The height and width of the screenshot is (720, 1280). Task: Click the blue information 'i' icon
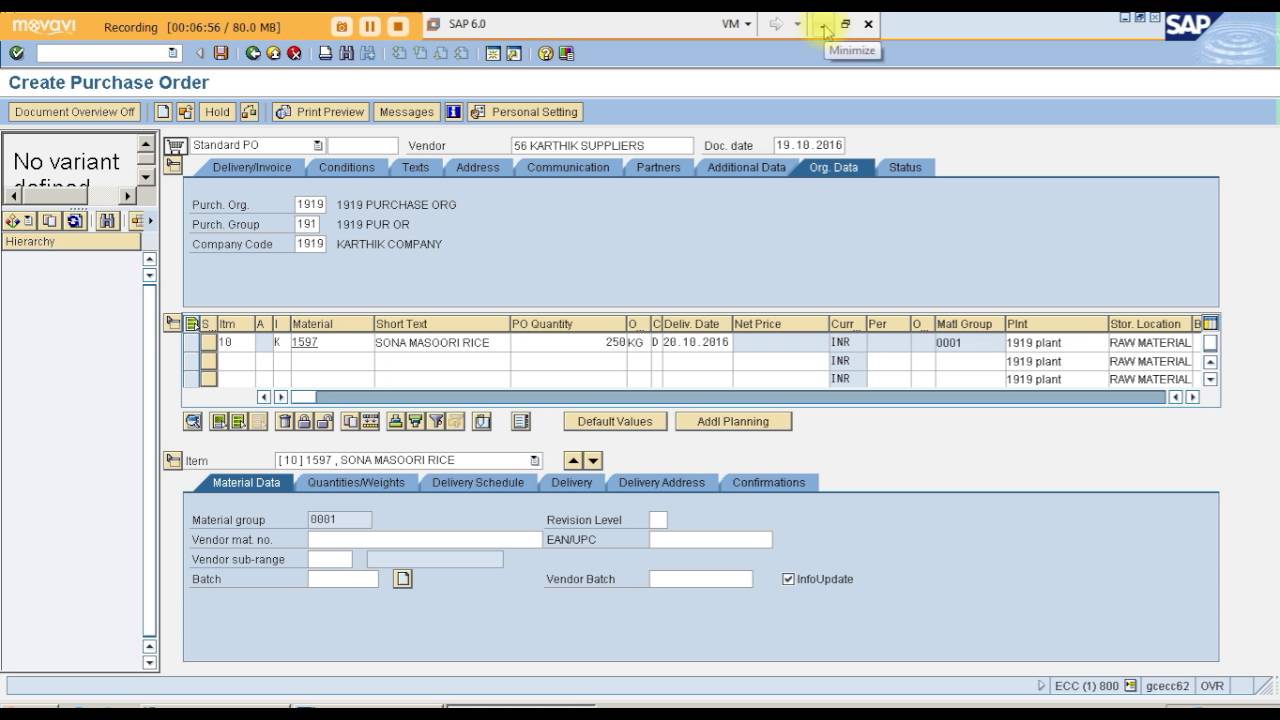pyautogui.click(x=453, y=112)
